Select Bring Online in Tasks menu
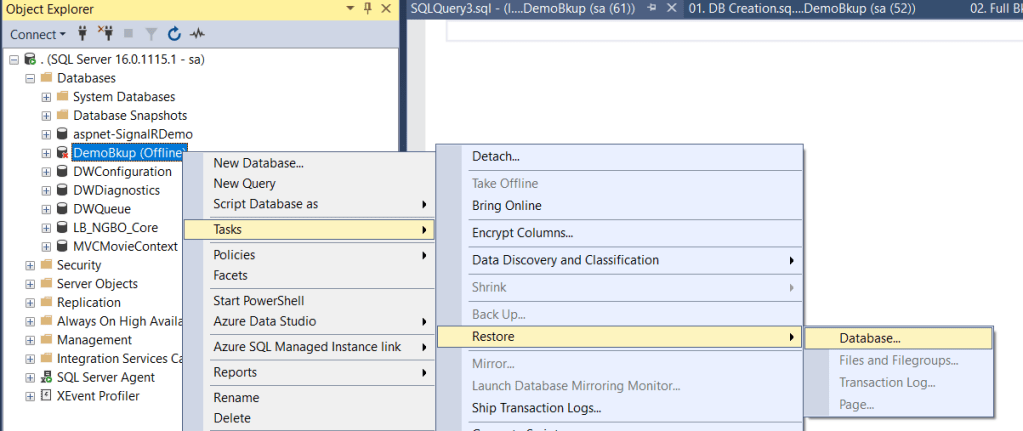 (506, 206)
